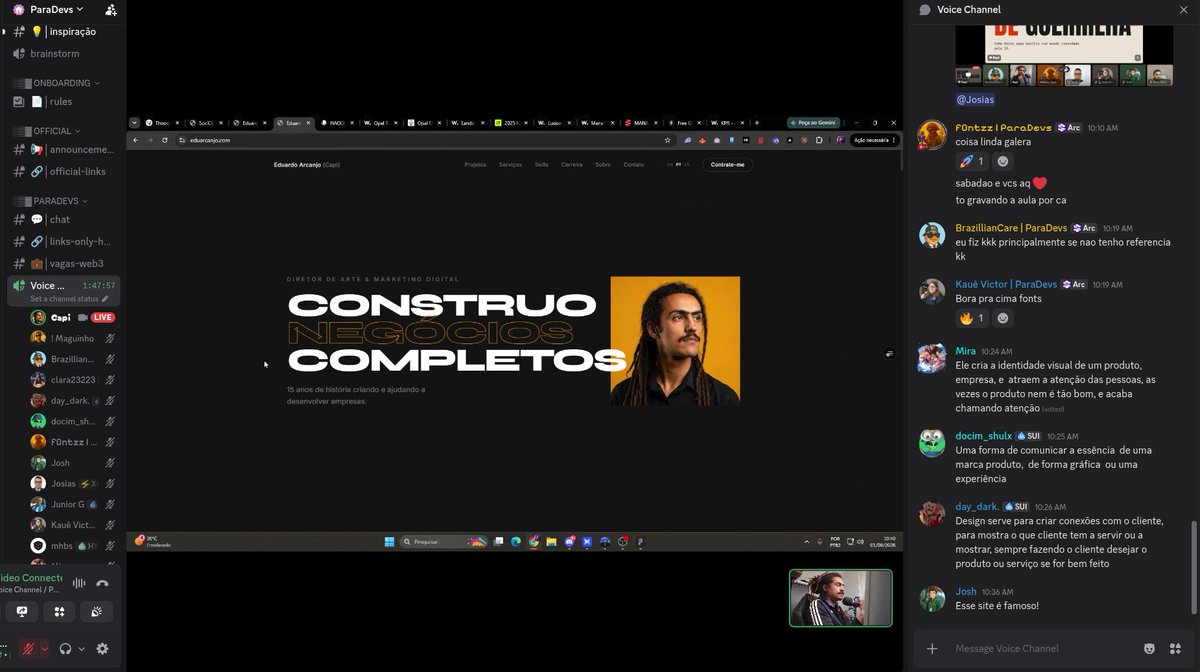This screenshot has width=1200, height=672.
Task: Click Serviços in the streamed website nav
Action: point(510,164)
